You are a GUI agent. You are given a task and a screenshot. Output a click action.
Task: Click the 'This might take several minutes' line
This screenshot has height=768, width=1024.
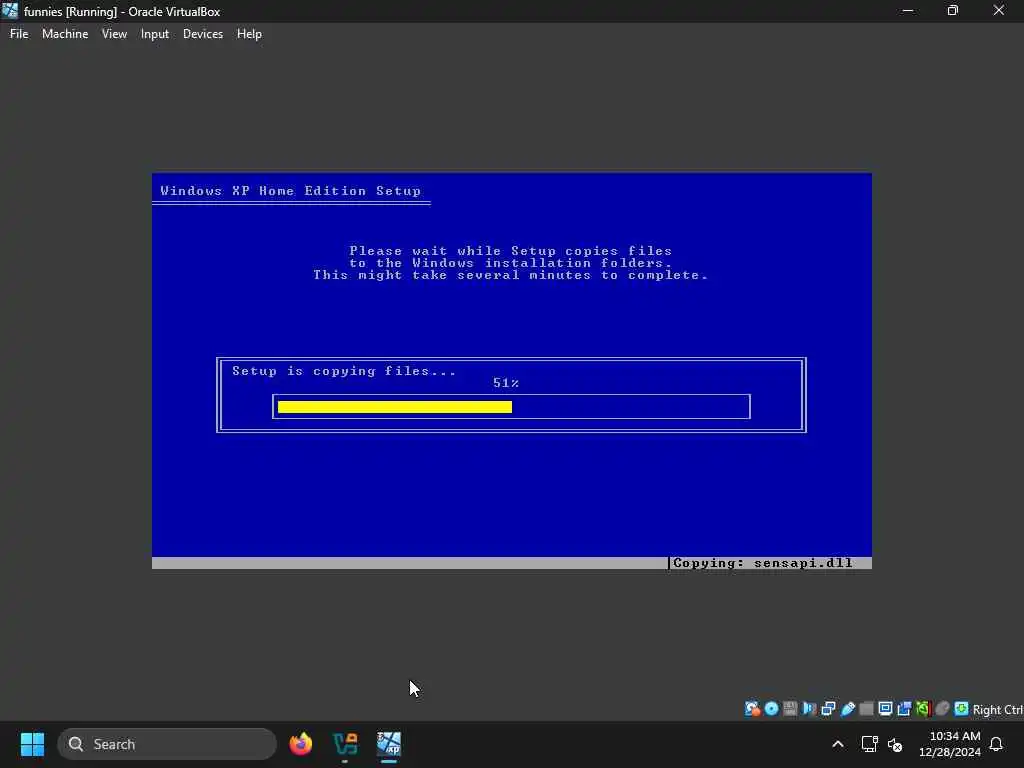511,275
